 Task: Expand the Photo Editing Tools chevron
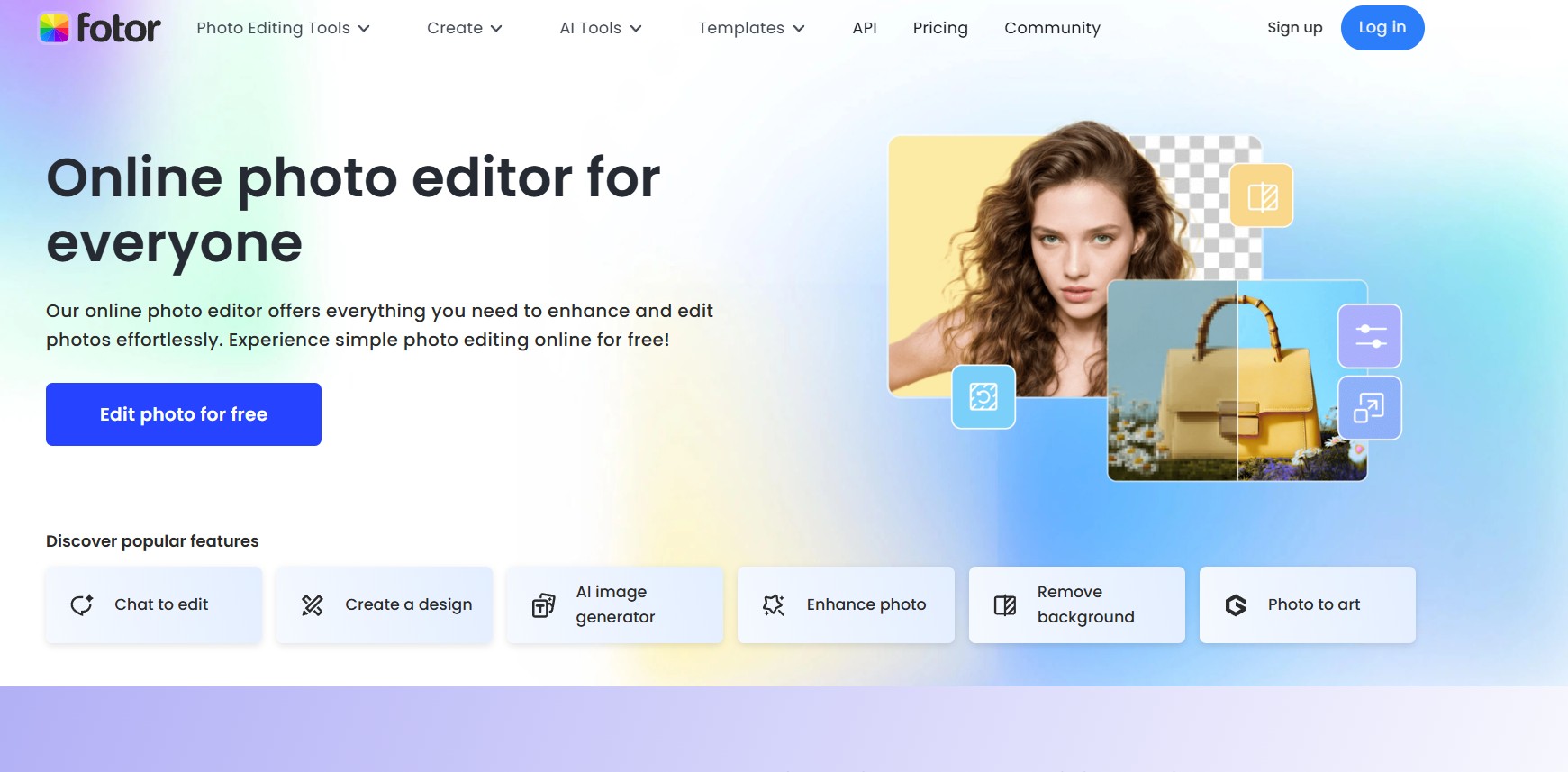[364, 29]
